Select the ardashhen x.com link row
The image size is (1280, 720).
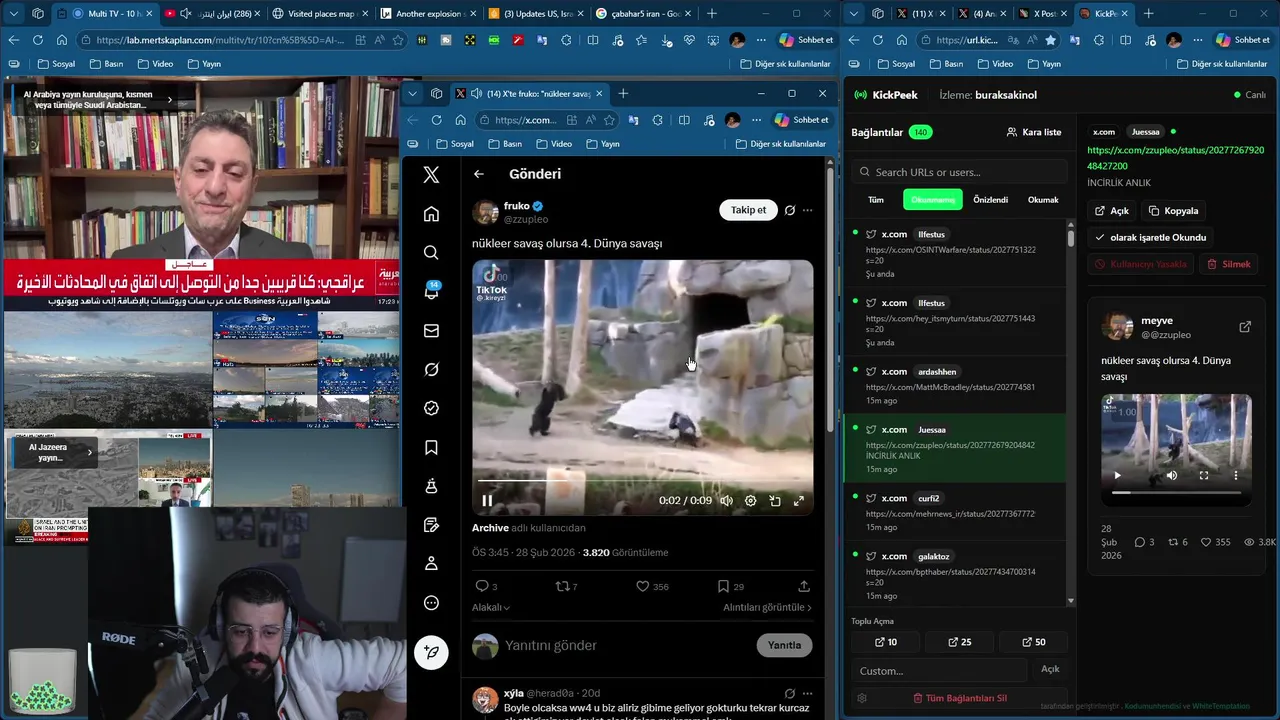(955, 385)
